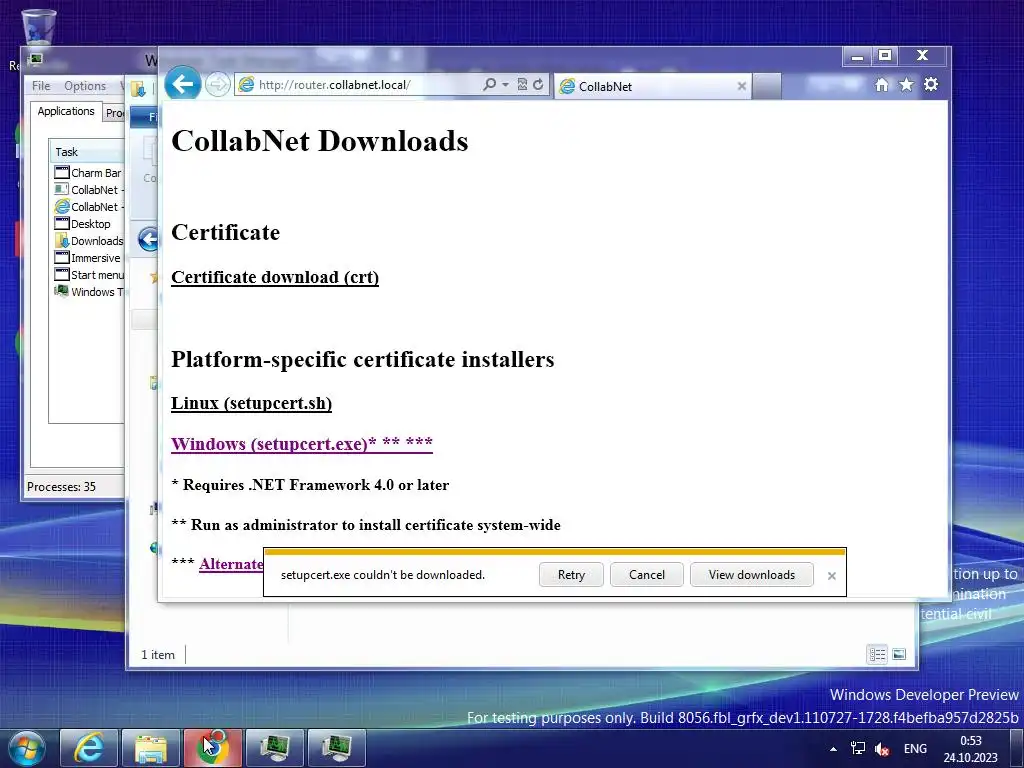
Task: Open Windows (setupcert.exe) link
Action: click(x=302, y=443)
